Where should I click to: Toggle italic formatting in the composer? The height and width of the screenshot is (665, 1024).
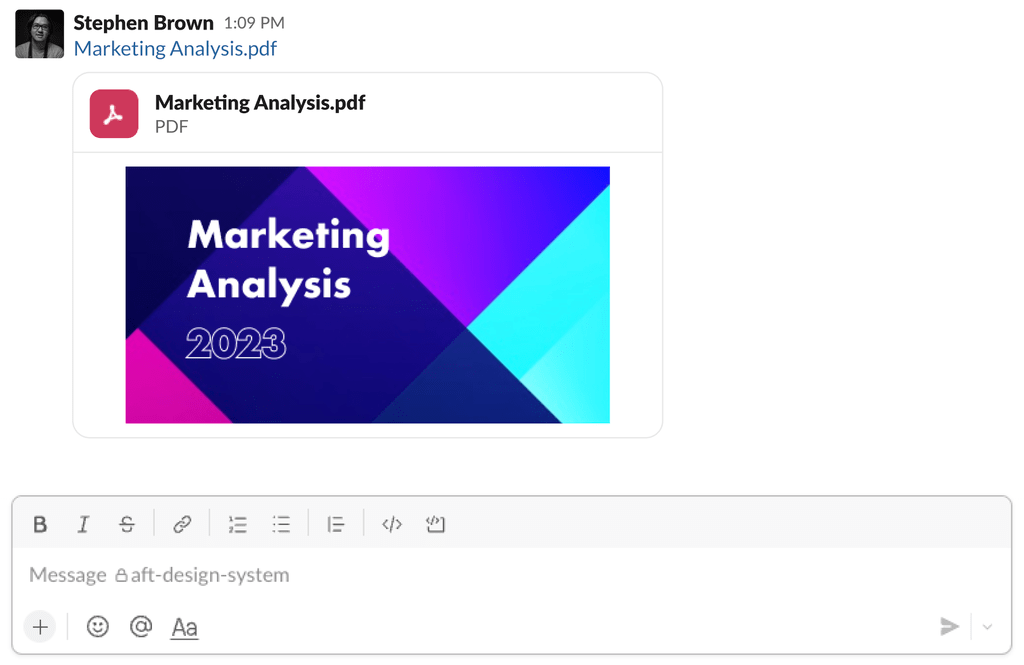coord(84,523)
